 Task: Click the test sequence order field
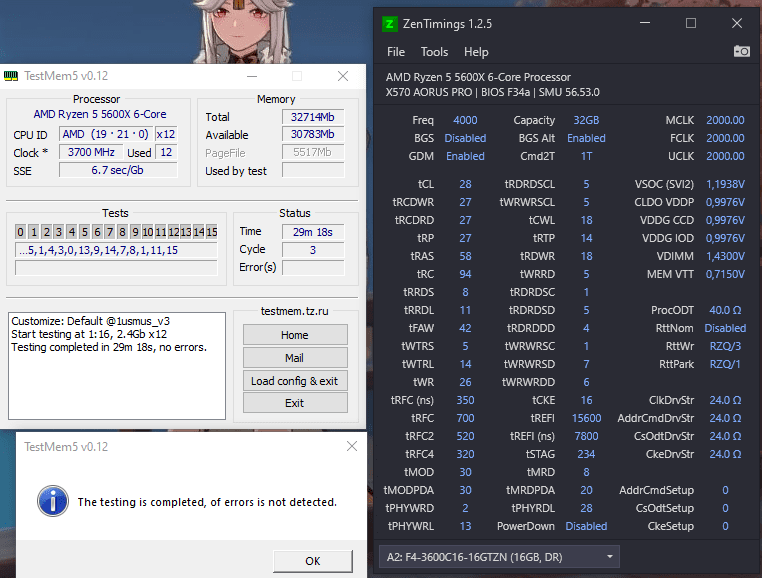116,250
